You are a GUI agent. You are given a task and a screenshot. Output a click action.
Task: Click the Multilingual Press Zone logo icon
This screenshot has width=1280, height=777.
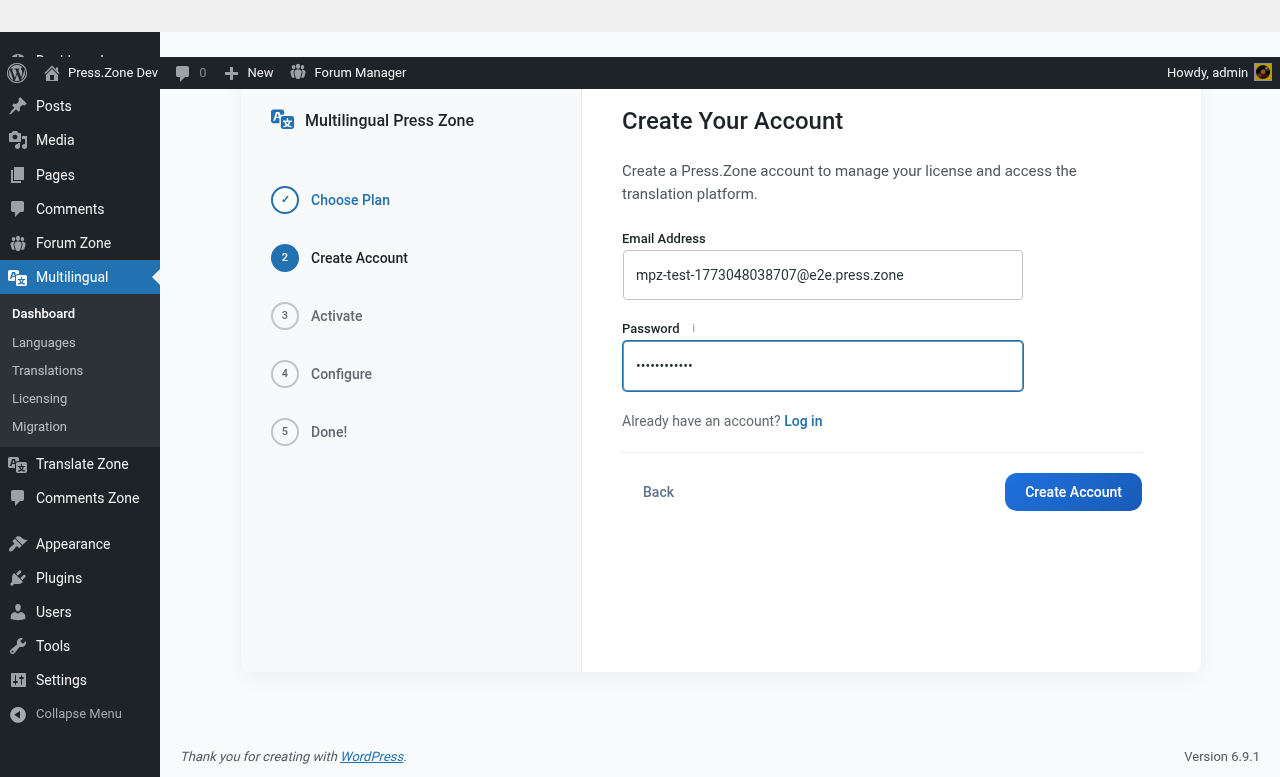click(283, 120)
